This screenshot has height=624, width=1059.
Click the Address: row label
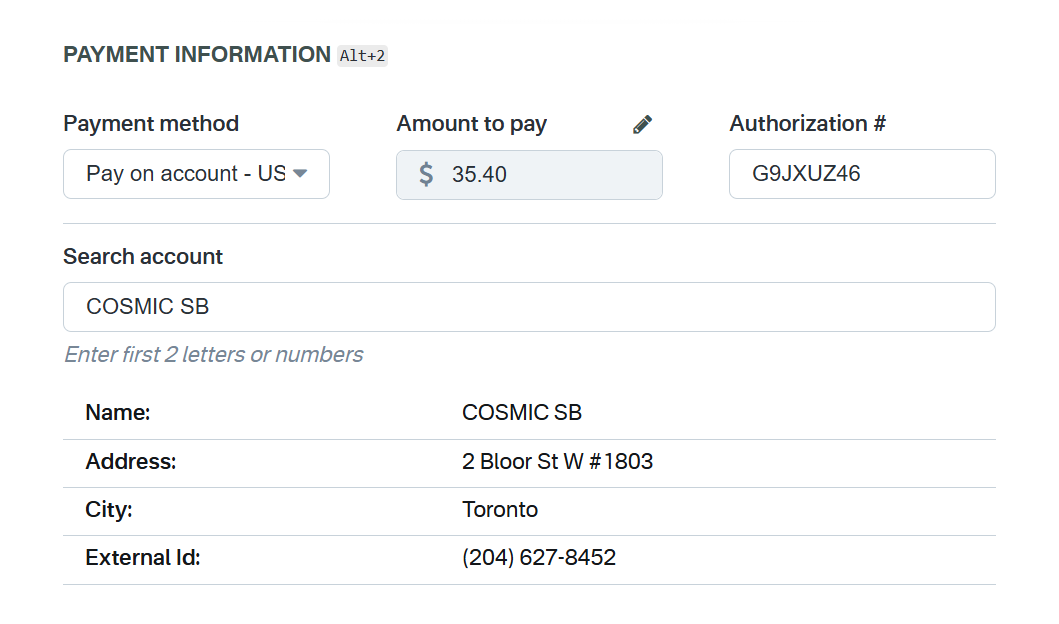131,462
